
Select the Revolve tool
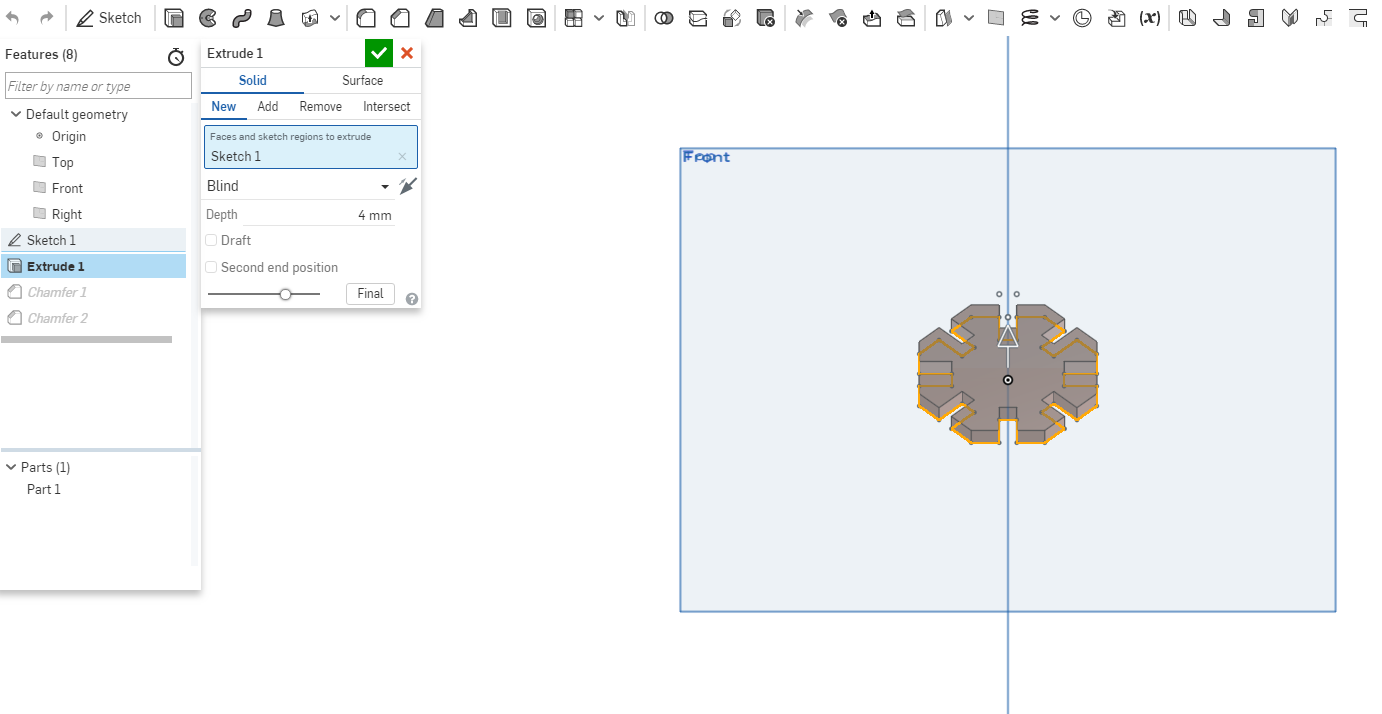(x=208, y=18)
